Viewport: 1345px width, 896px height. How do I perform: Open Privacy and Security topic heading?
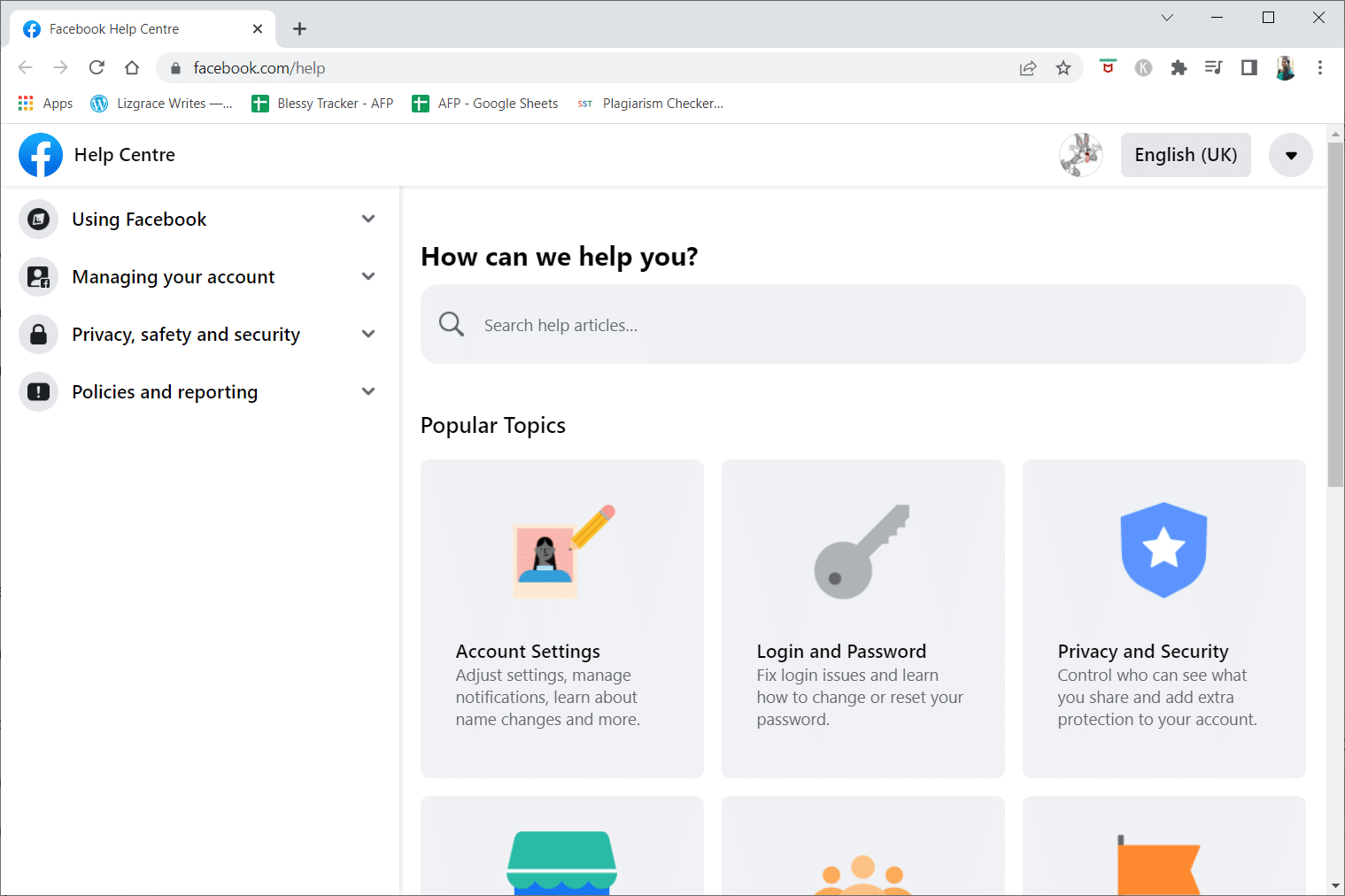tap(1143, 652)
